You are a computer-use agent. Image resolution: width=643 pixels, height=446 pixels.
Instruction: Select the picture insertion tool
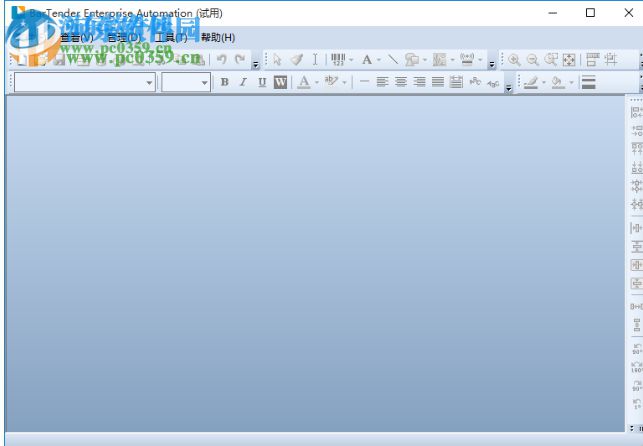[439, 60]
